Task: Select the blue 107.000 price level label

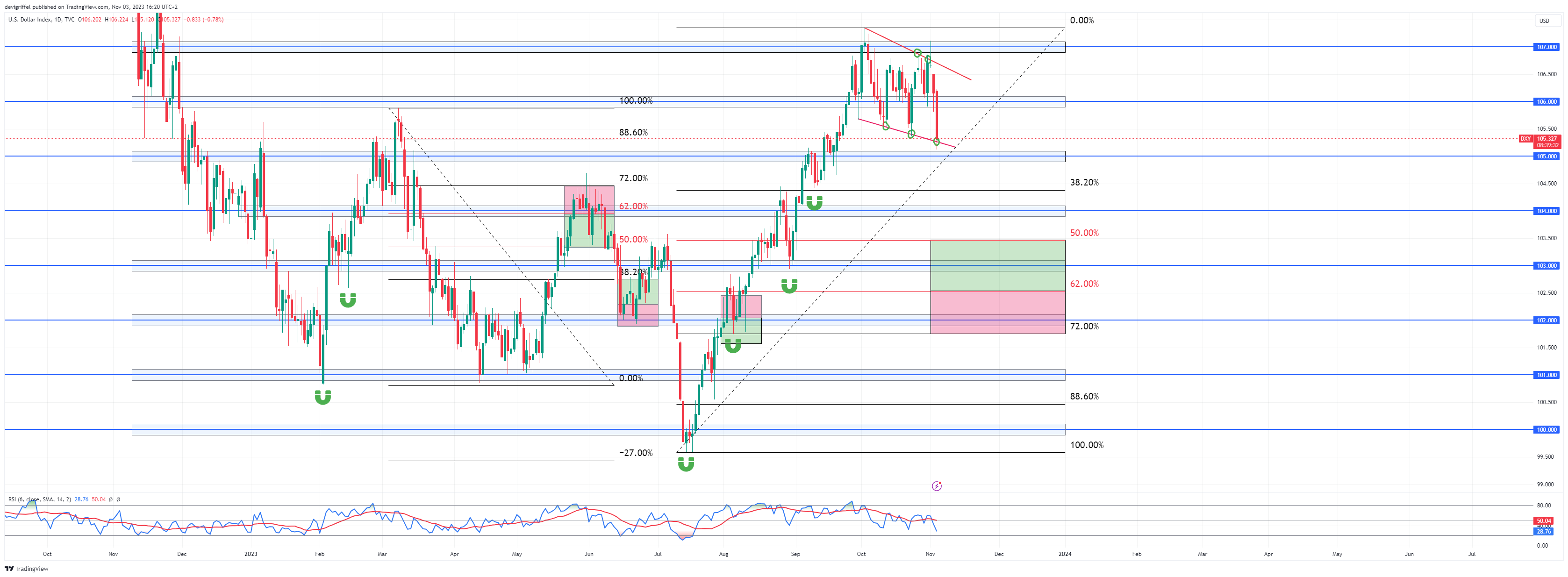Action: click(1547, 47)
